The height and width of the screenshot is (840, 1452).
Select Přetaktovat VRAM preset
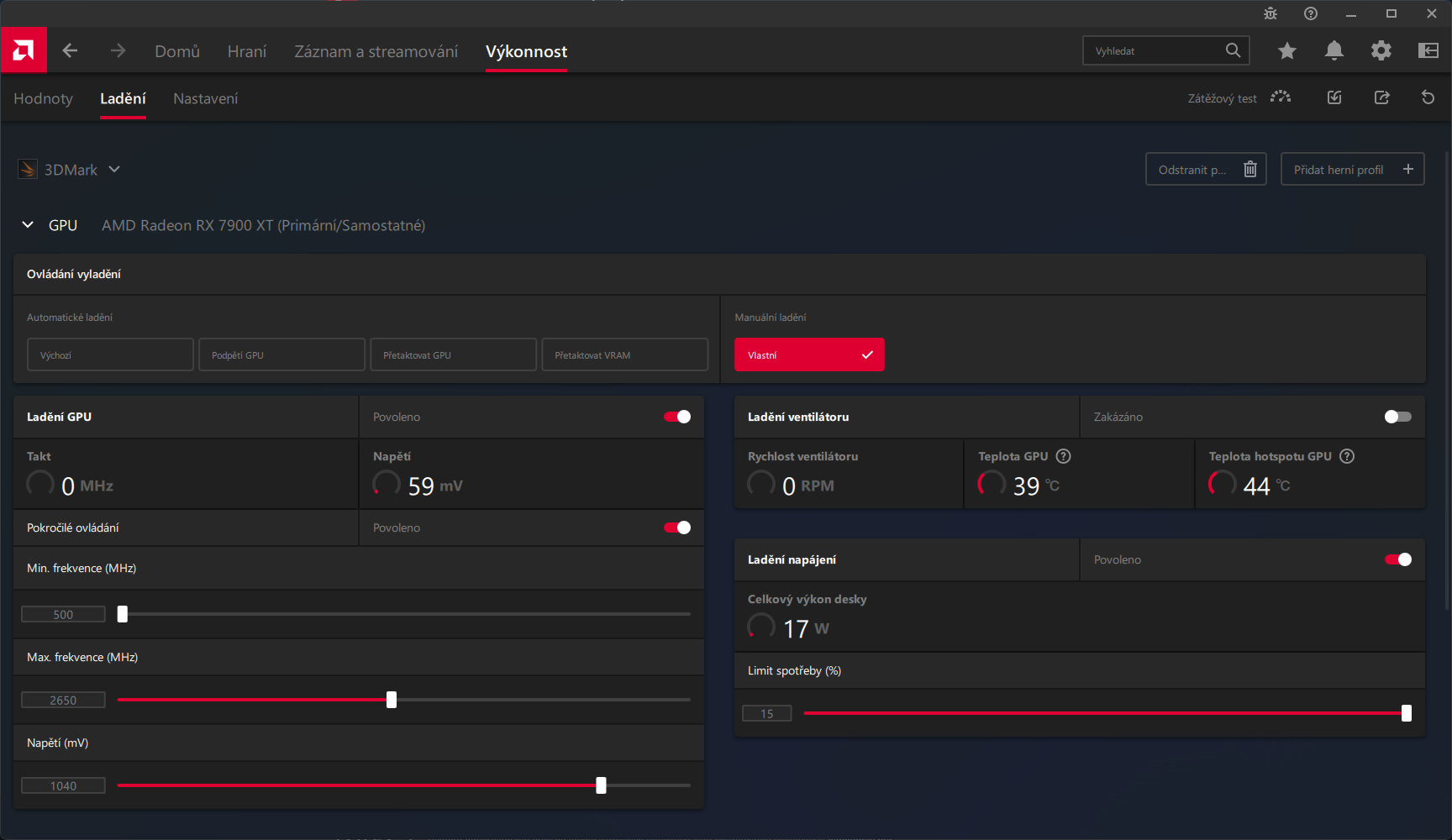[x=624, y=354]
